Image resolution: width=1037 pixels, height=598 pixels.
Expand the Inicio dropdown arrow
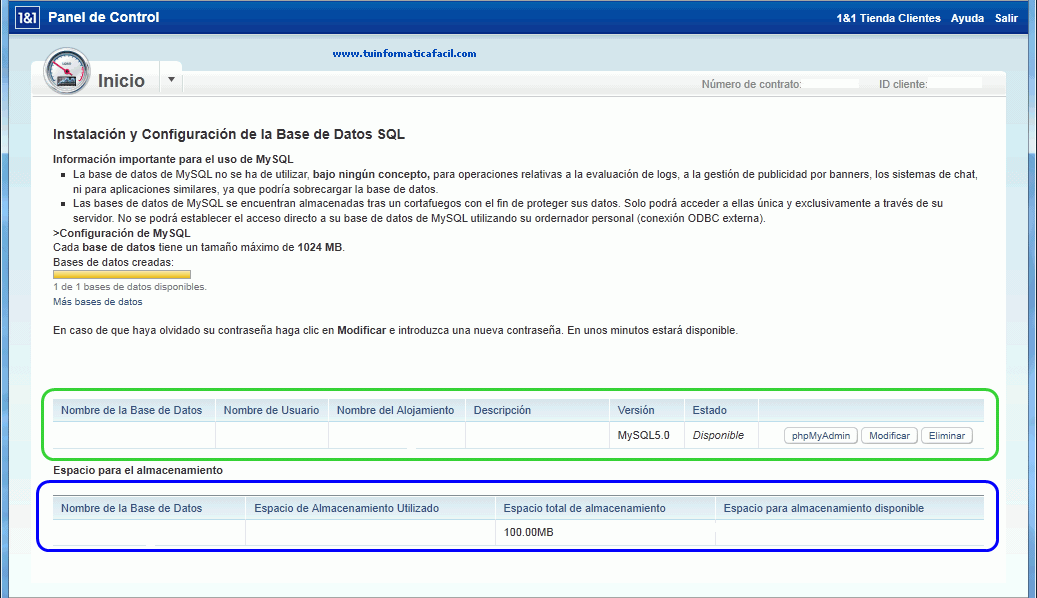click(x=171, y=79)
